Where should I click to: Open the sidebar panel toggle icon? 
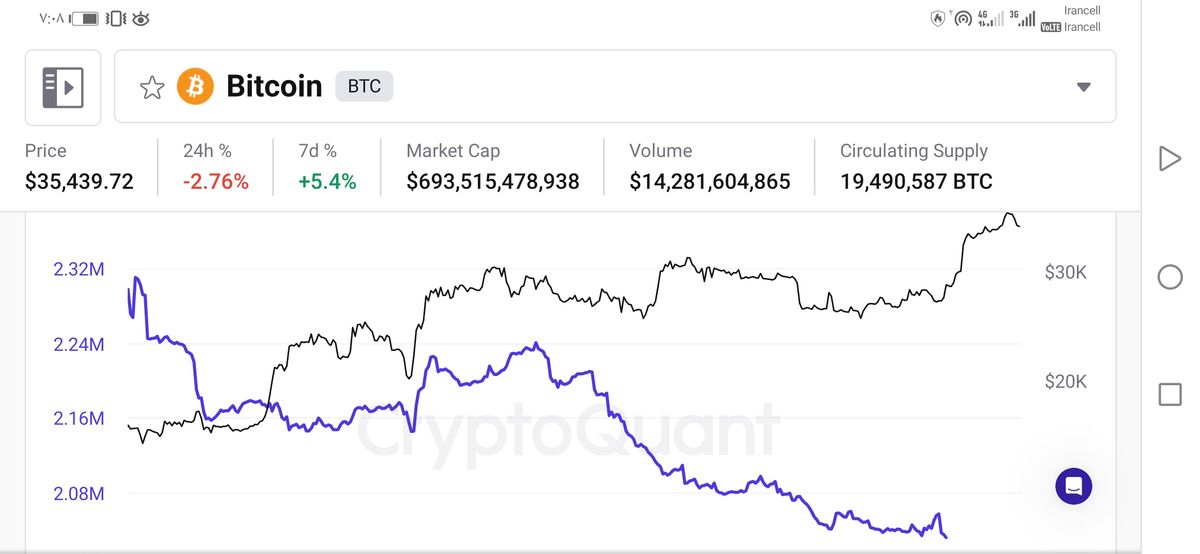pyautogui.click(x=62, y=87)
